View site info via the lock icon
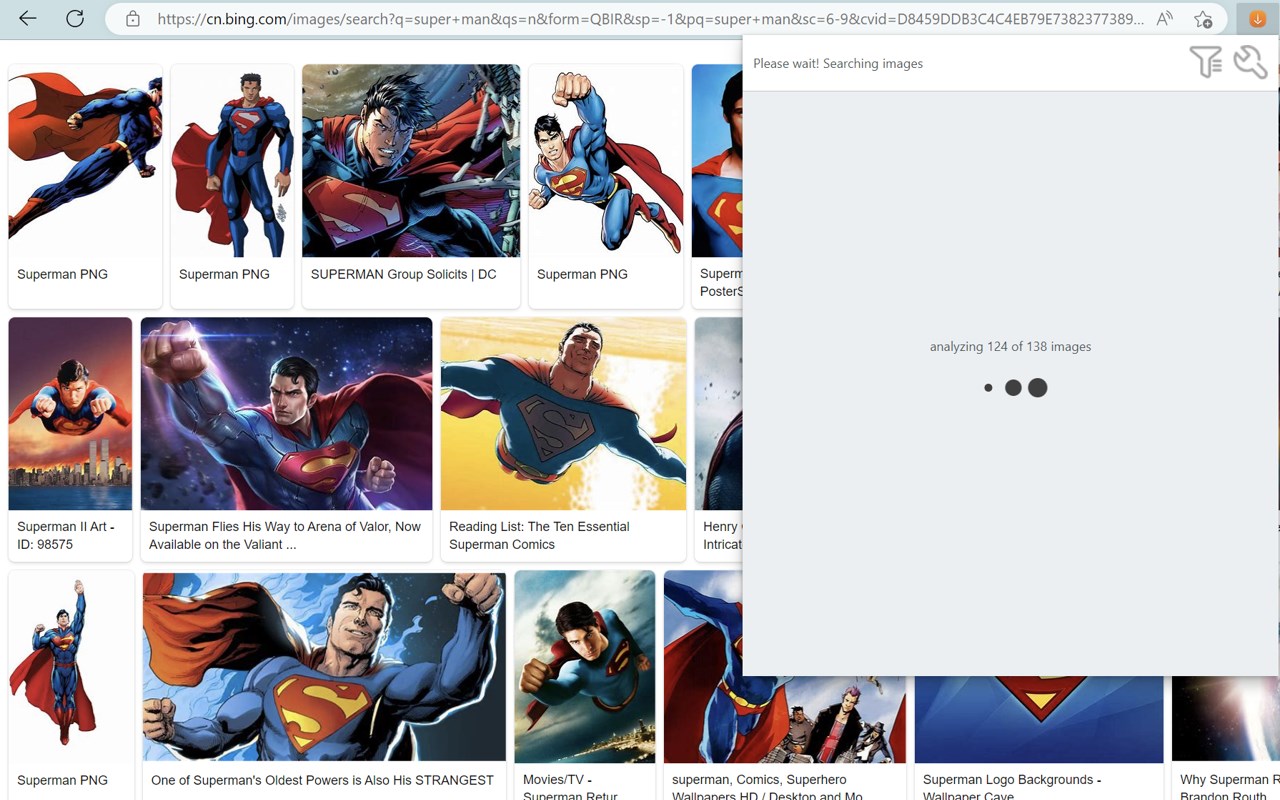The height and width of the screenshot is (800, 1280). 132,19
